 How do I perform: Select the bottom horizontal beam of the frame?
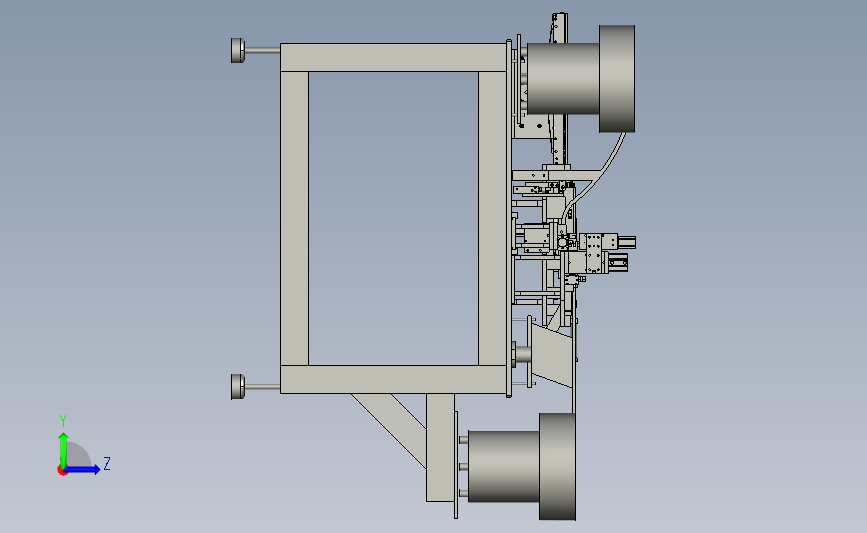click(393, 379)
